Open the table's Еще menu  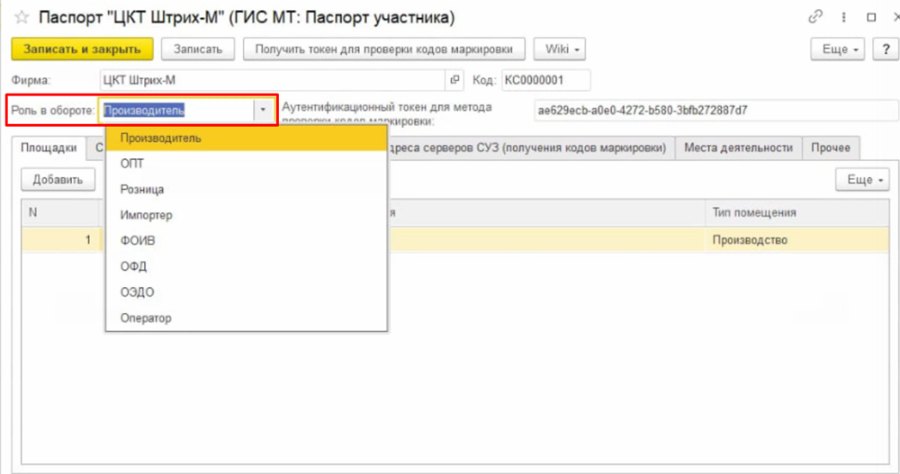pyautogui.click(x=862, y=180)
